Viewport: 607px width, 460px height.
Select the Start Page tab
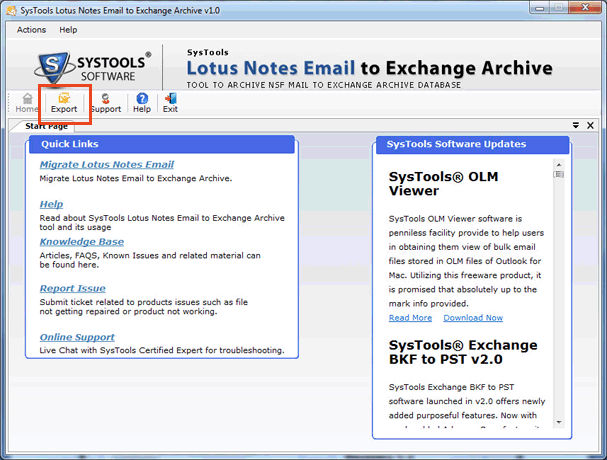(x=46, y=126)
